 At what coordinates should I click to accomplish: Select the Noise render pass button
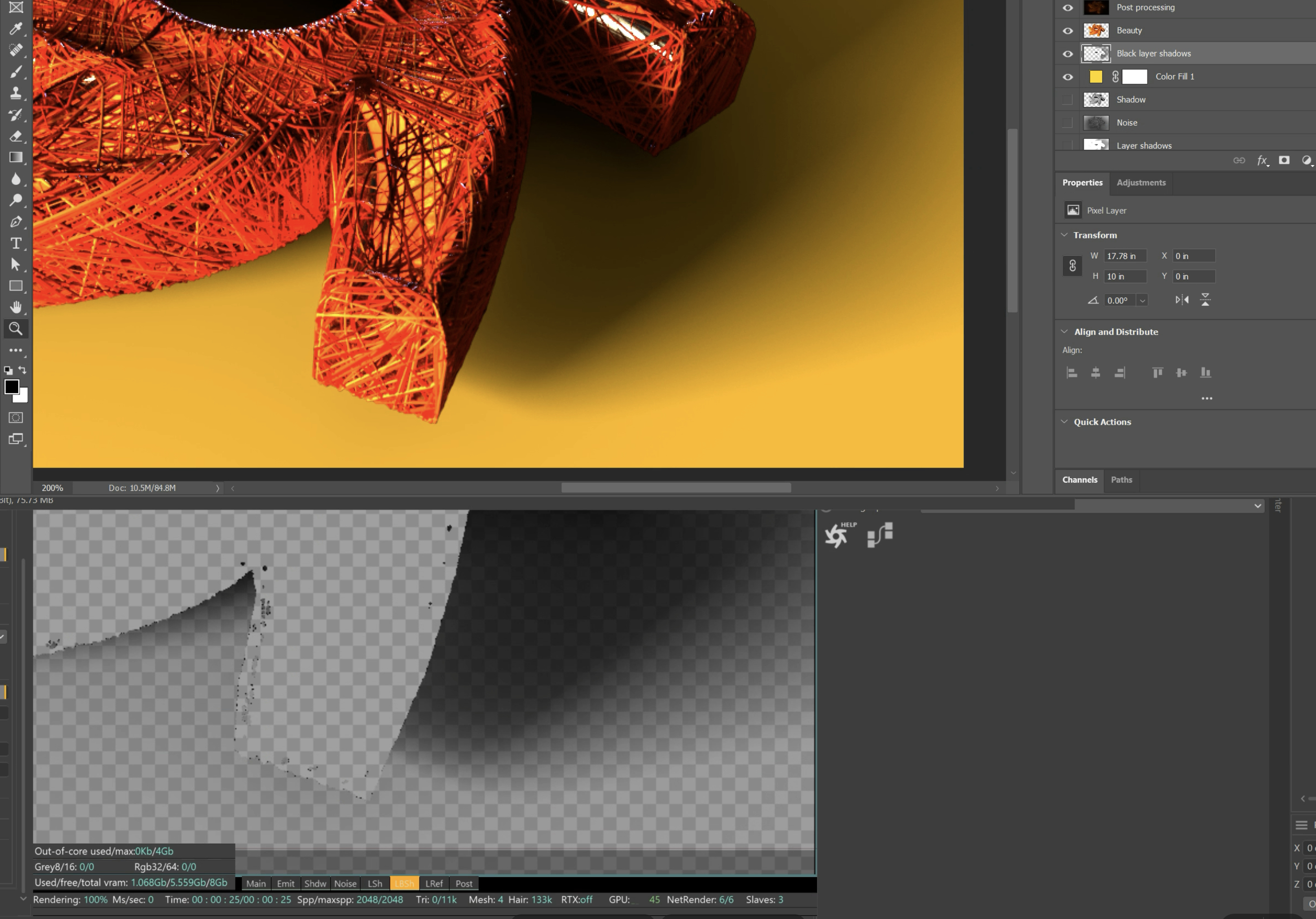(345, 883)
